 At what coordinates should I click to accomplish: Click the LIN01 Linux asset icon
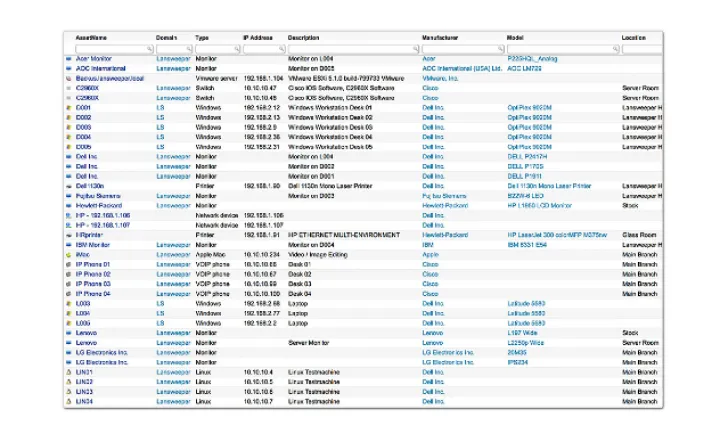click(x=67, y=371)
